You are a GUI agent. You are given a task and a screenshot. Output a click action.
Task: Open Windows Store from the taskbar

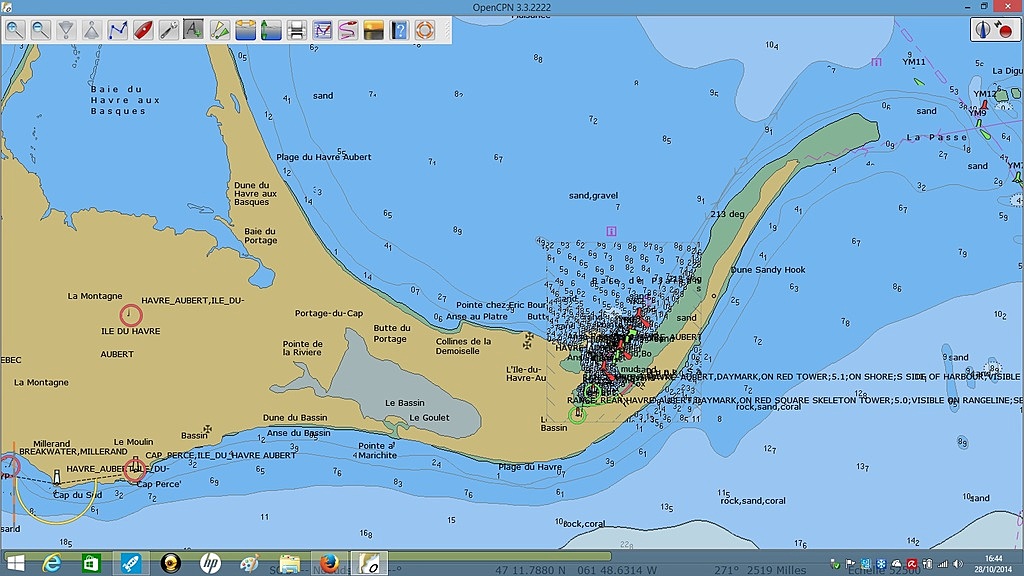[x=91, y=563]
